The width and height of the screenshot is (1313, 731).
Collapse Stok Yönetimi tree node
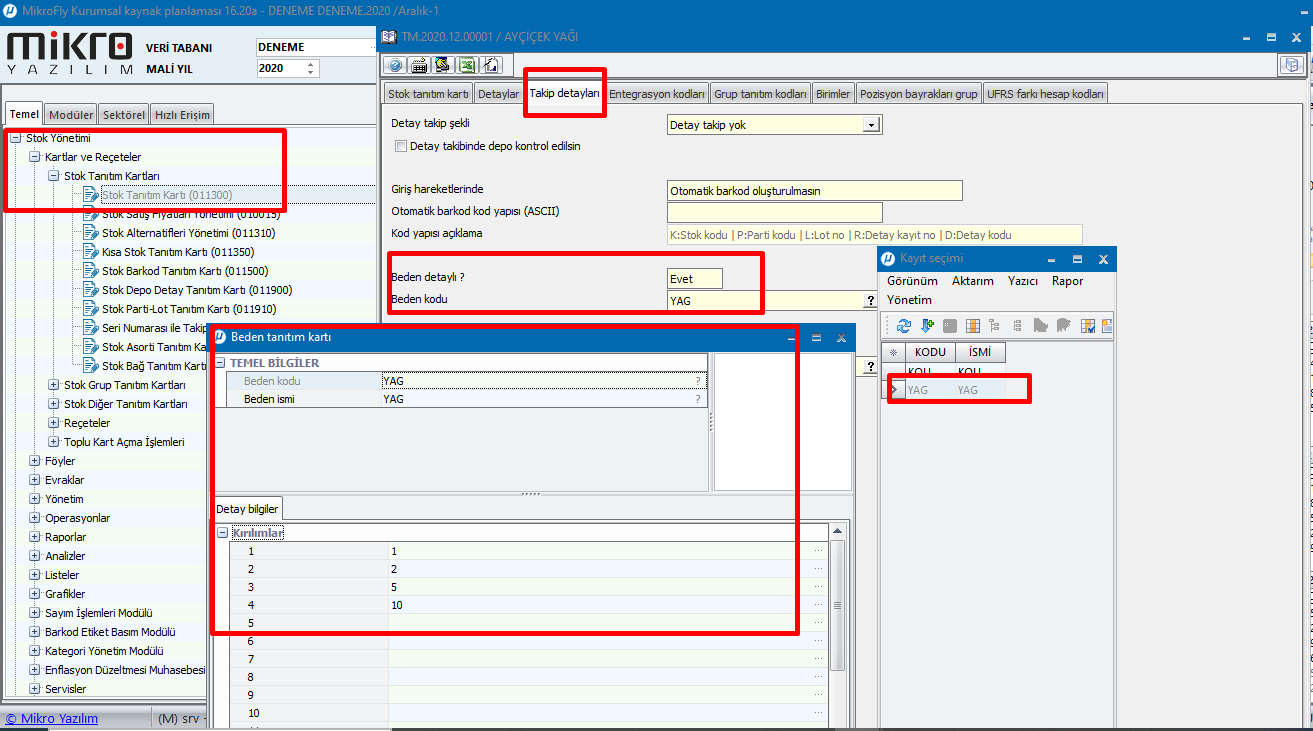click(x=16, y=138)
